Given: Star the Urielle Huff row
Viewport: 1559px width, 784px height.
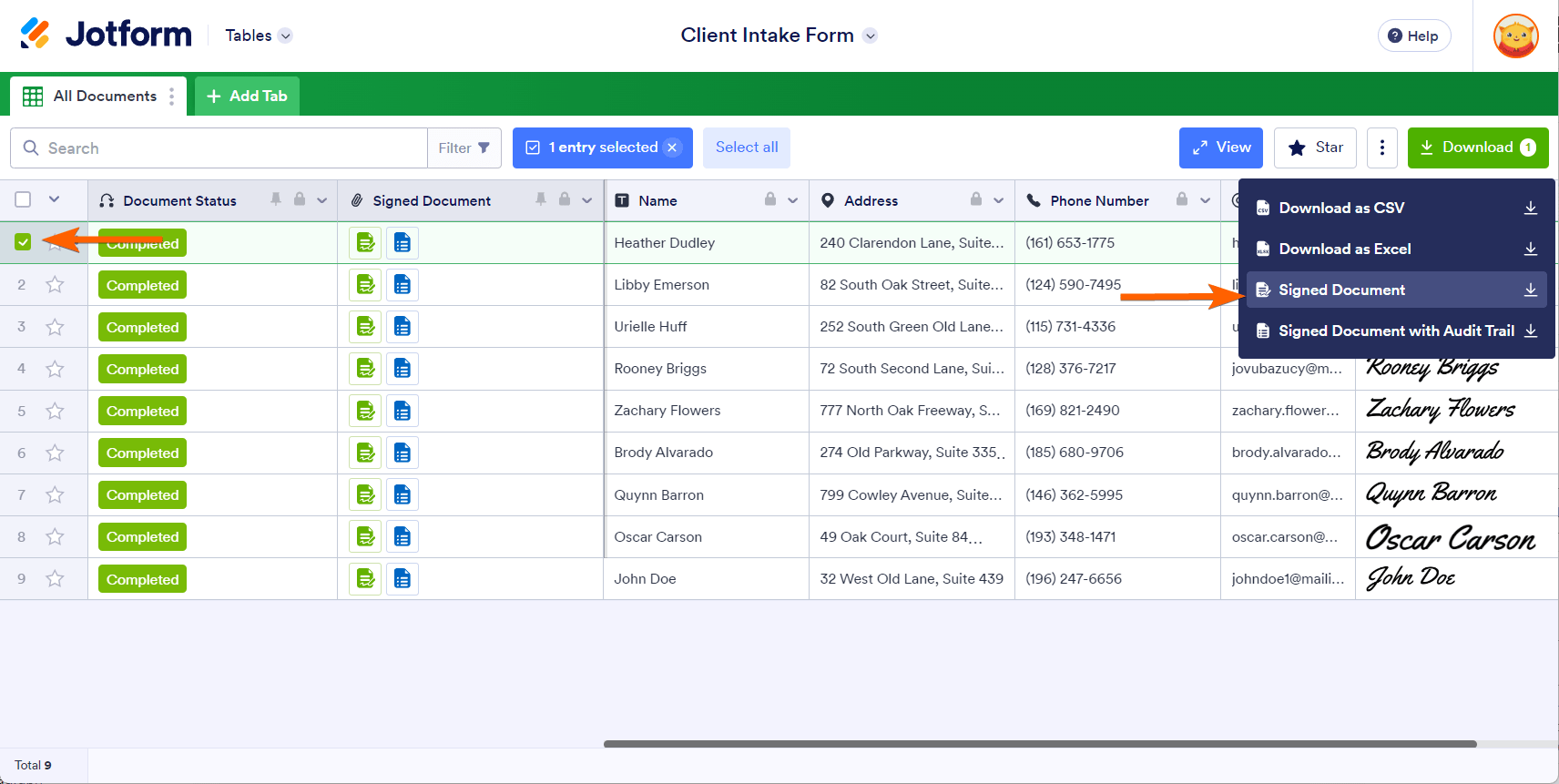Looking at the screenshot, I should [56, 327].
